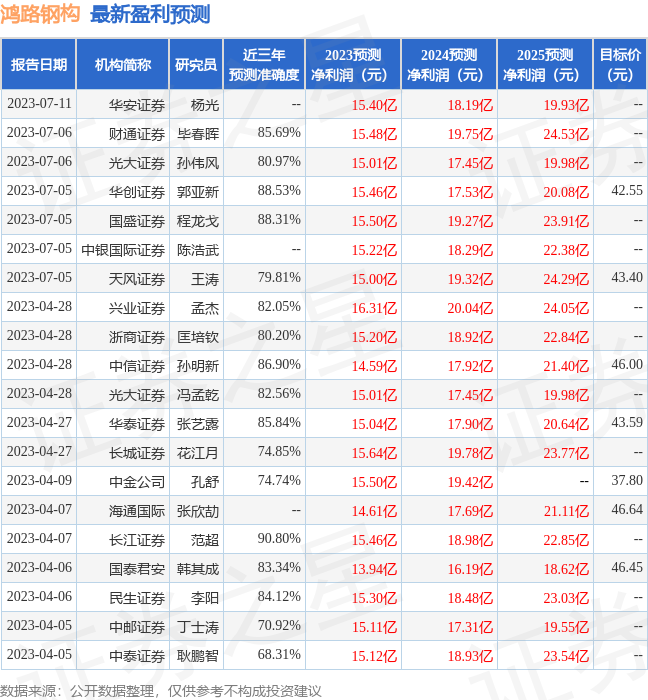The image size is (648, 700).
Task: Click the 20.04亿 profit forecast
Action: [x=470, y=308]
